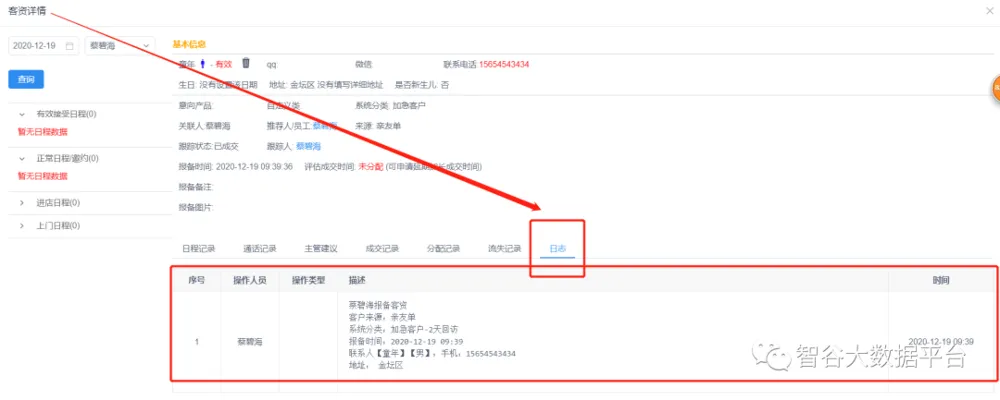Open the 蔡碧海 staff dropdown
The image size is (1000, 400).
click(120, 46)
